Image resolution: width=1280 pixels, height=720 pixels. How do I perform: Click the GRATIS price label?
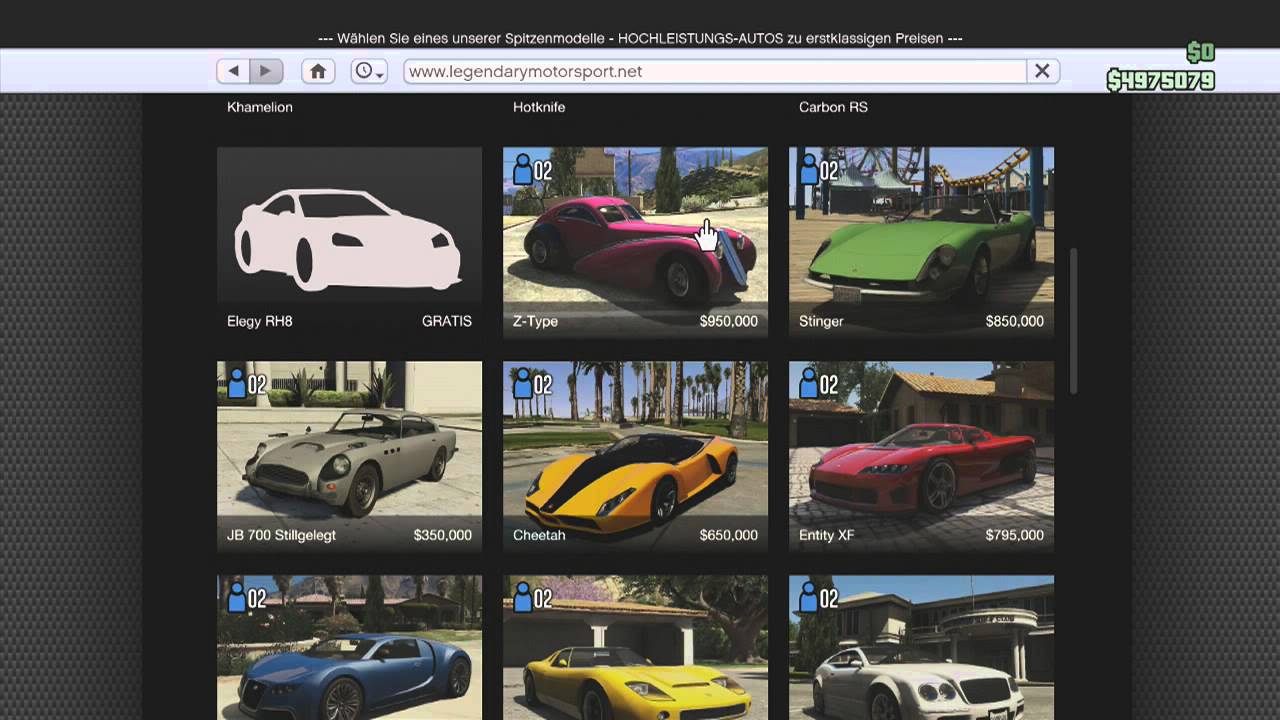click(x=447, y=321)
